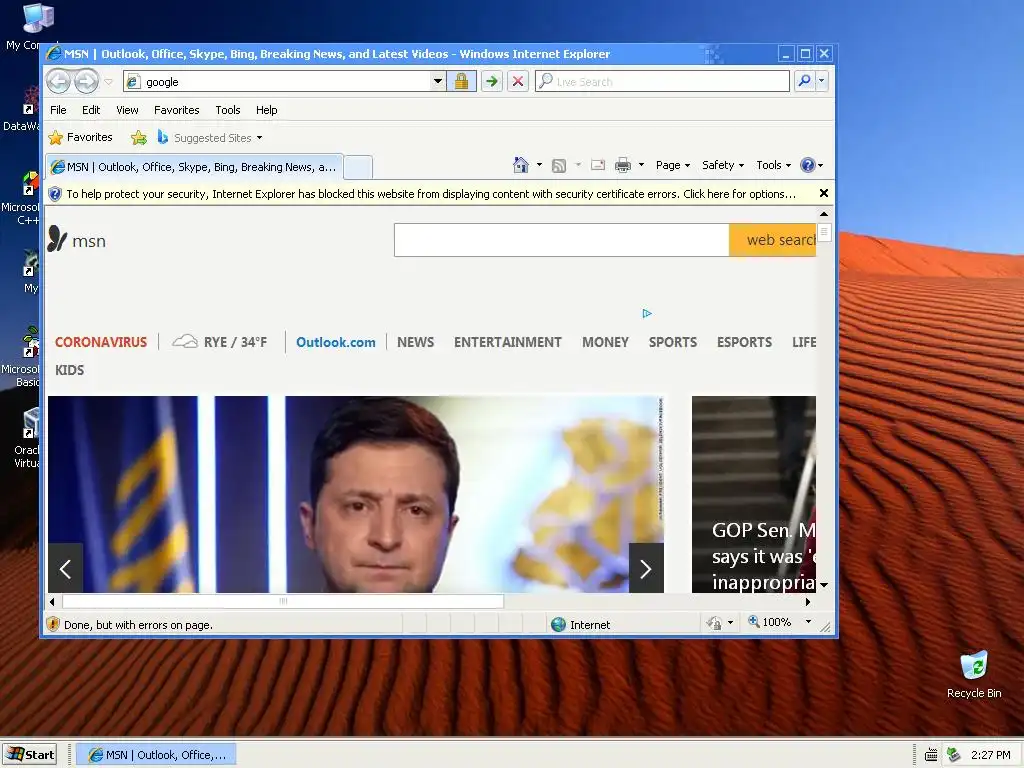Click the MSN web search text box
The width and height of the screenshot is (1024, 768).
click(x=562, y=240)
